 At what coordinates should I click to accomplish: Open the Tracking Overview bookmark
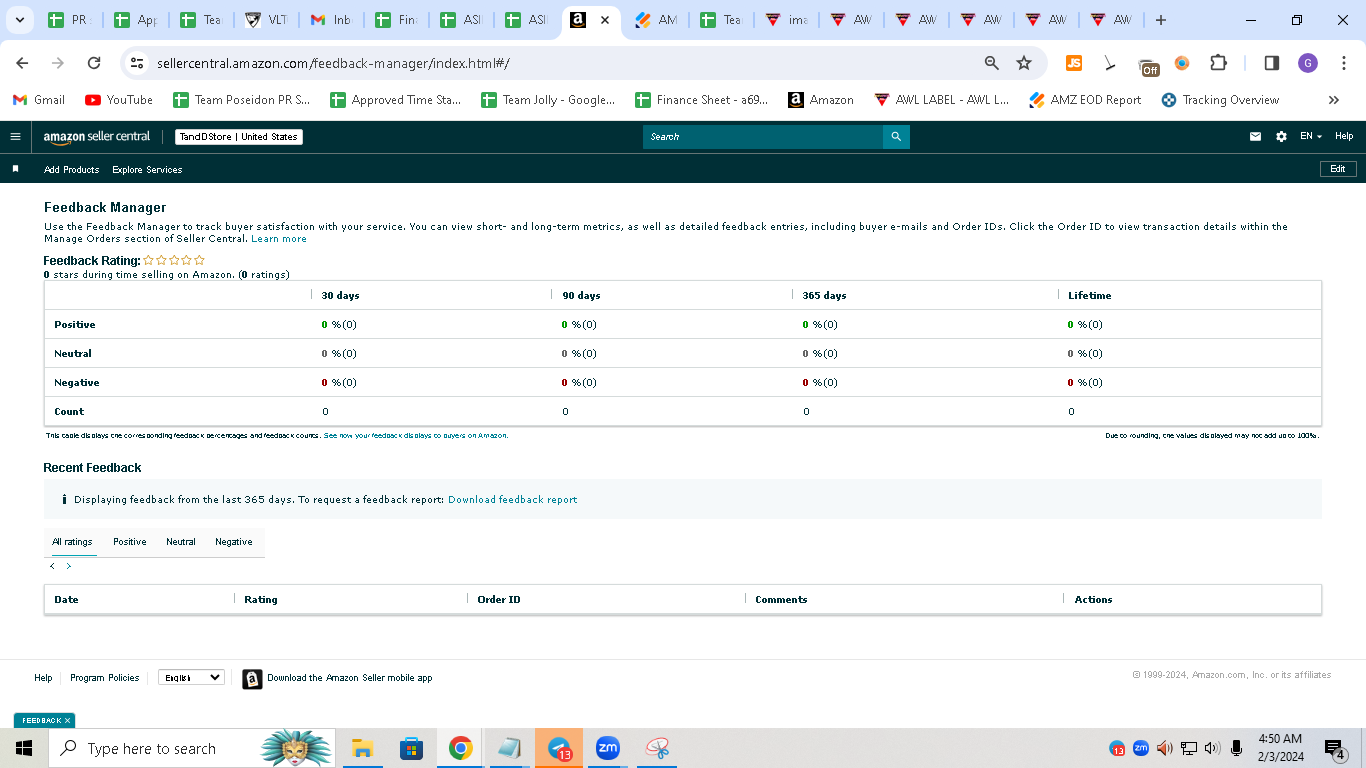1220,100
